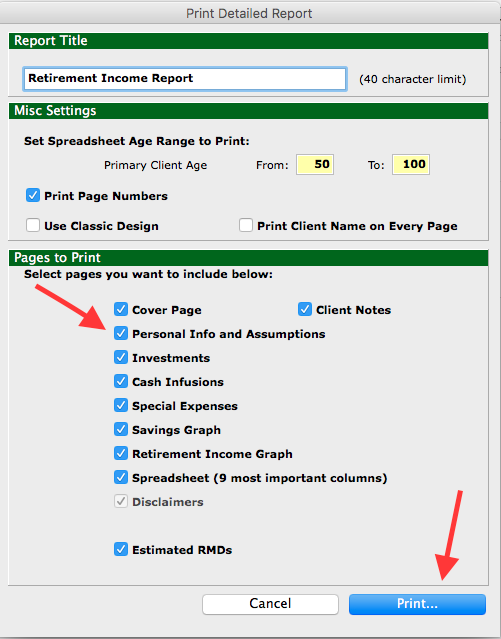This screenshot has width=501, height=639.
Task: Uncheck the Client Notes checkbox
Action: click(x=305, y=309)
